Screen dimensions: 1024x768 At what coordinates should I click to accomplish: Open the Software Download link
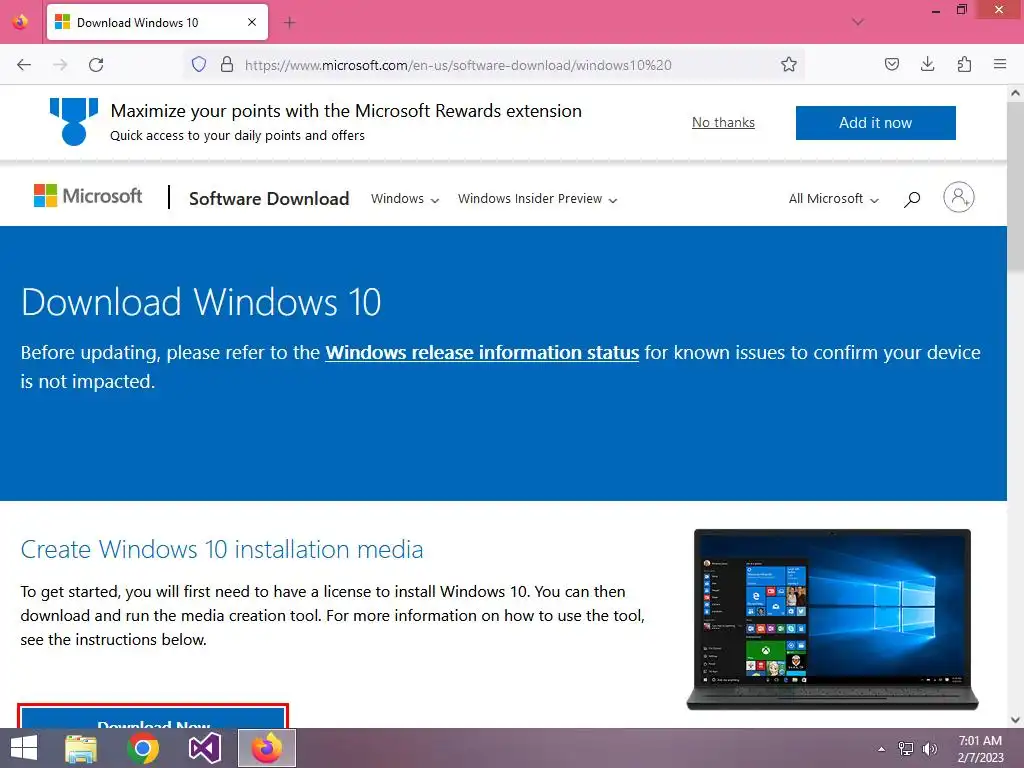pos(269,199)
